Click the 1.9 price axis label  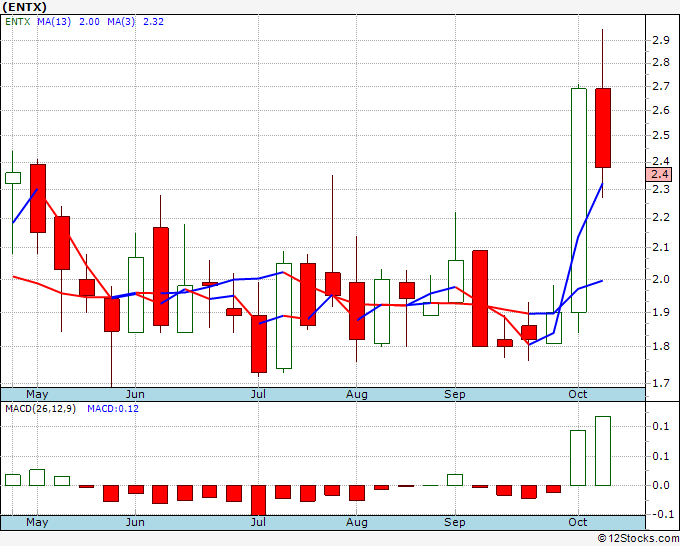click(x=661, y=312)
